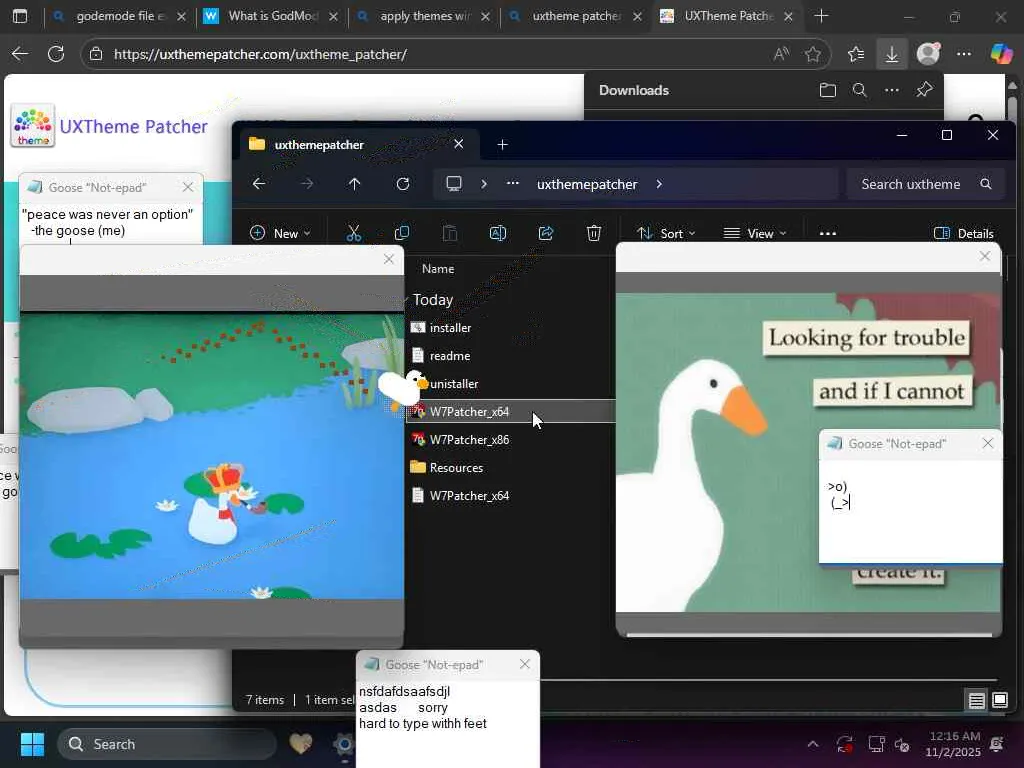The height and width of the screenshot is (768, 1024).
Task: Switch to the godemode file browser tab
Action: [120, 16]
